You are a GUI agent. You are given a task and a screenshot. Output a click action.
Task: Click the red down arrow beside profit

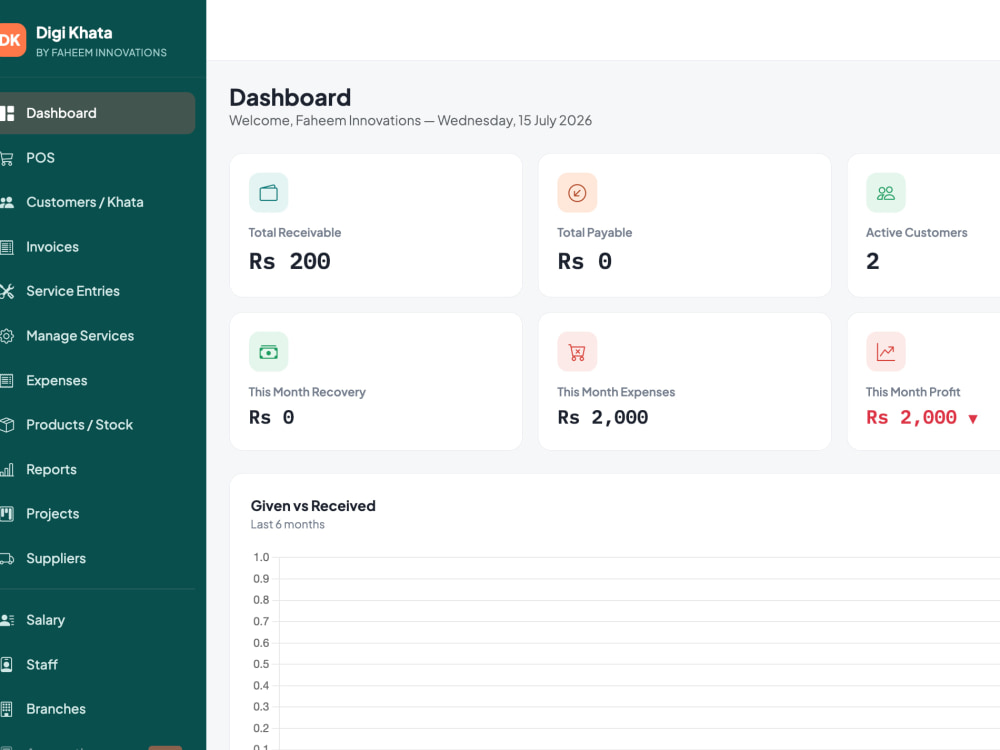click(x=973, y=419)
